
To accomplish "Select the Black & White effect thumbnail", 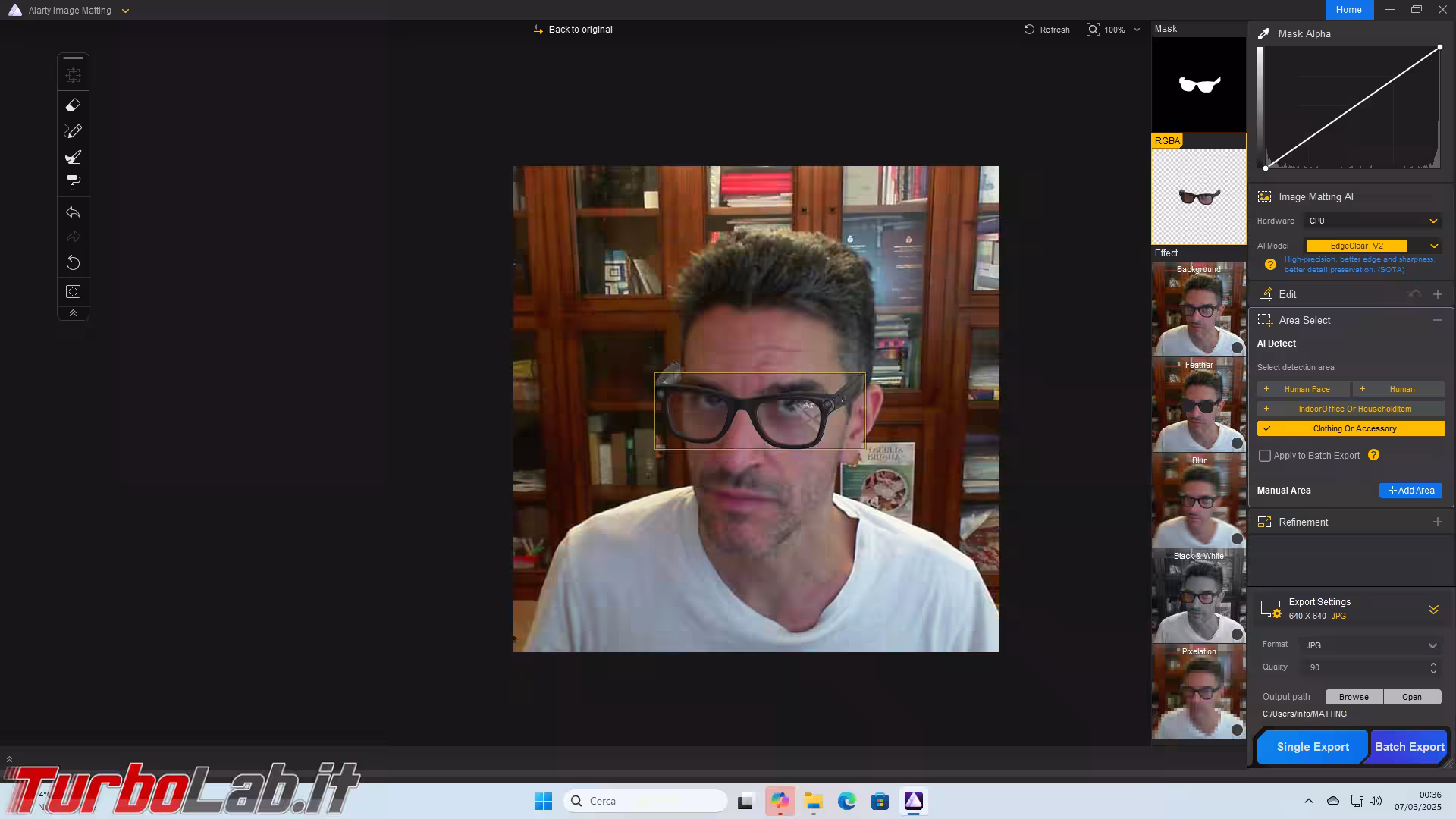I will pos(1198,595).
